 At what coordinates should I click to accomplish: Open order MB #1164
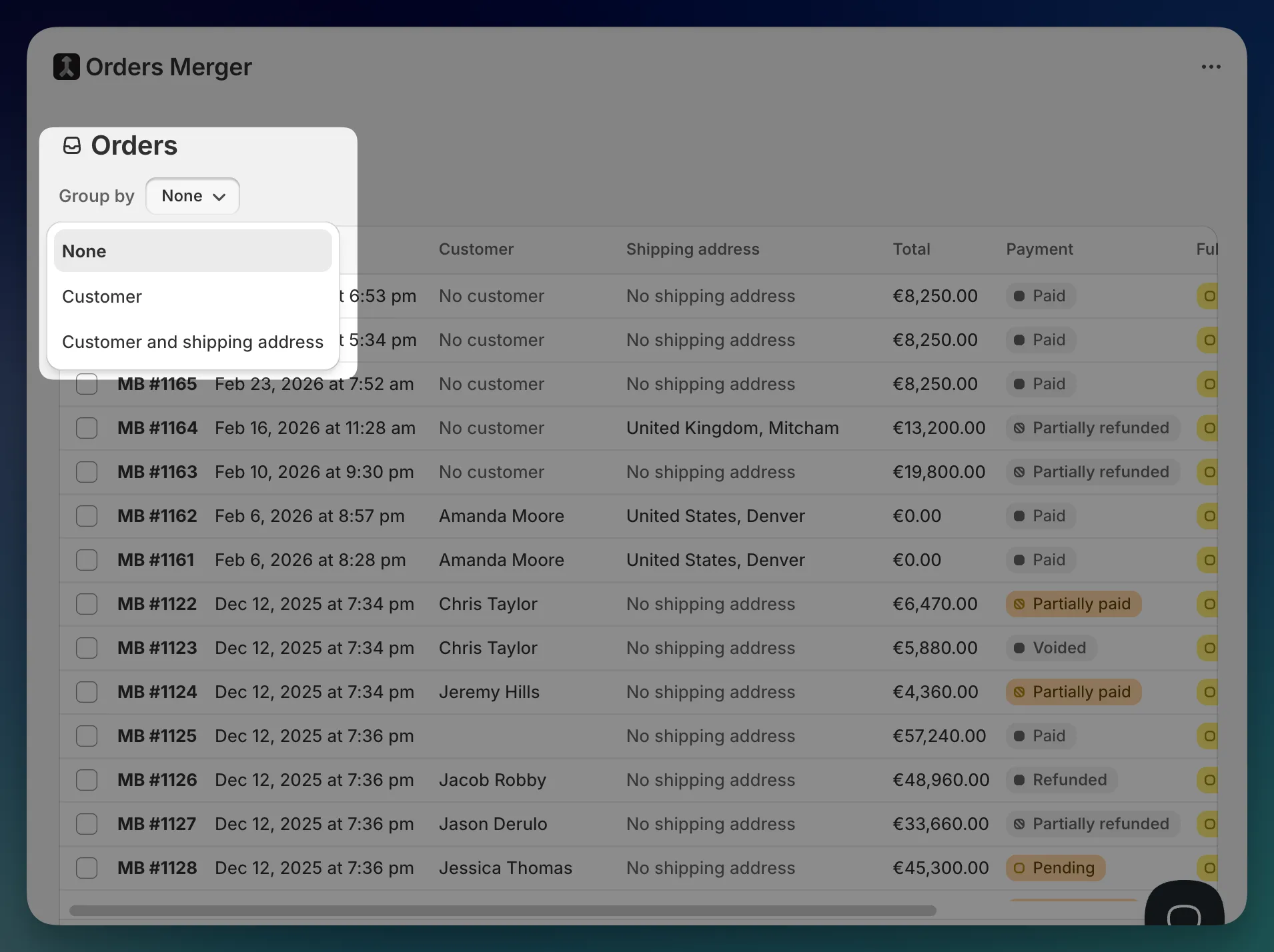[x=157, y=428]
